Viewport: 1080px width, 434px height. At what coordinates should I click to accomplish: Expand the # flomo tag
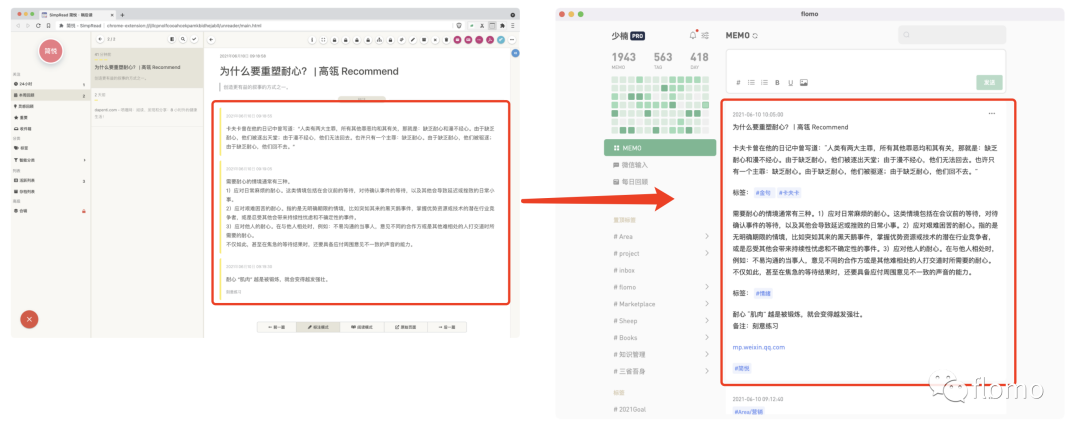coord(707,287)
